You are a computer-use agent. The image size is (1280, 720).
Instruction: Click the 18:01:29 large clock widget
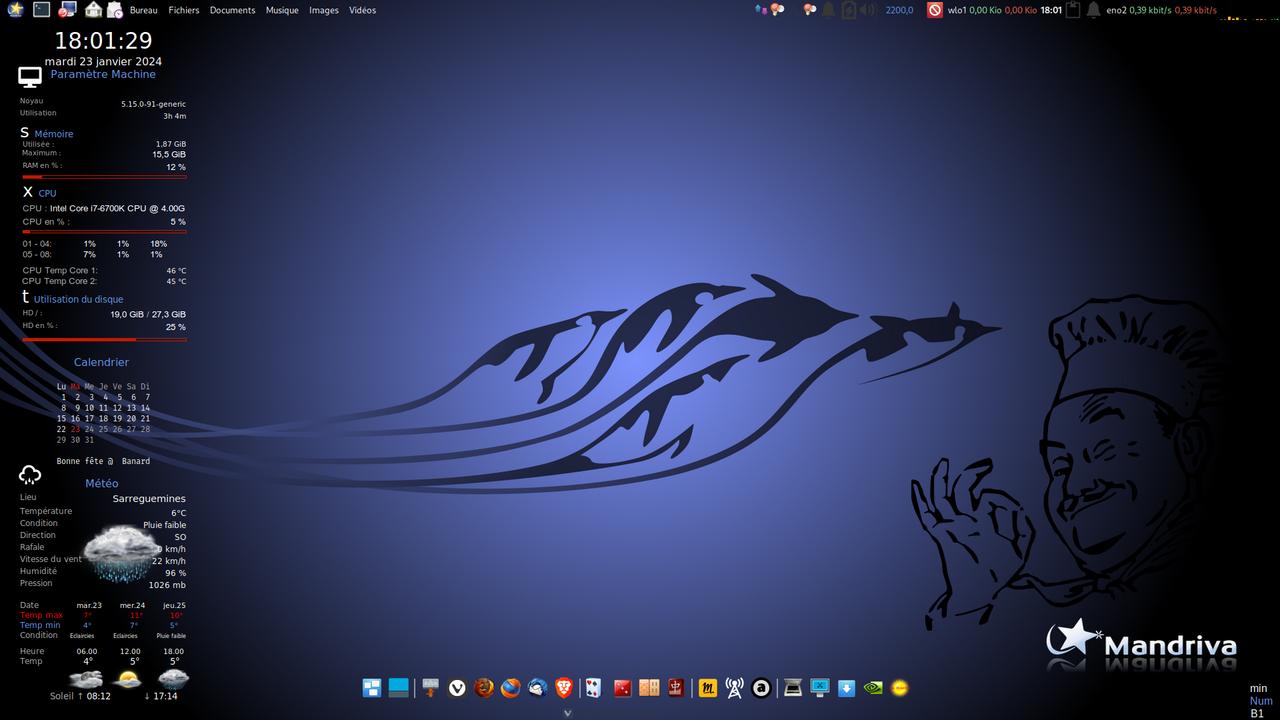tap(103, 41)
